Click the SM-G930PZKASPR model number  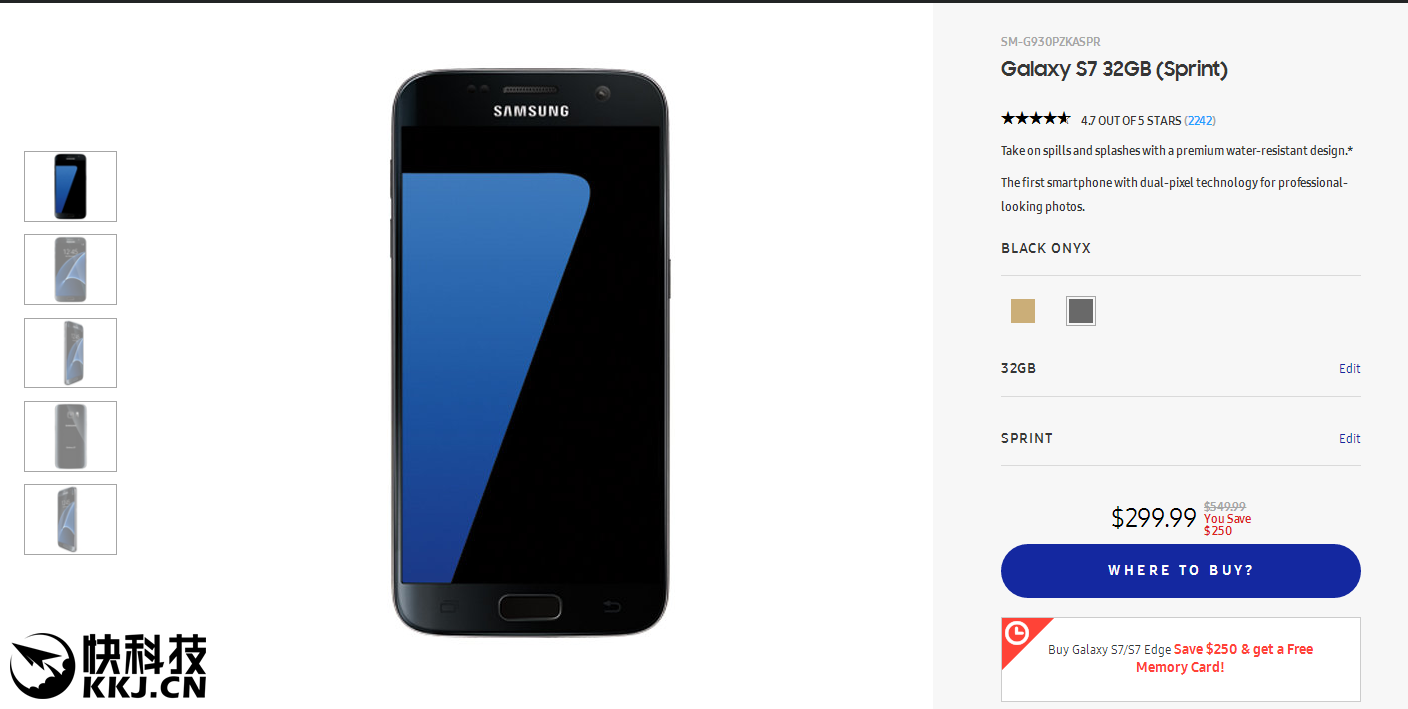click(x=1050, y=42)
